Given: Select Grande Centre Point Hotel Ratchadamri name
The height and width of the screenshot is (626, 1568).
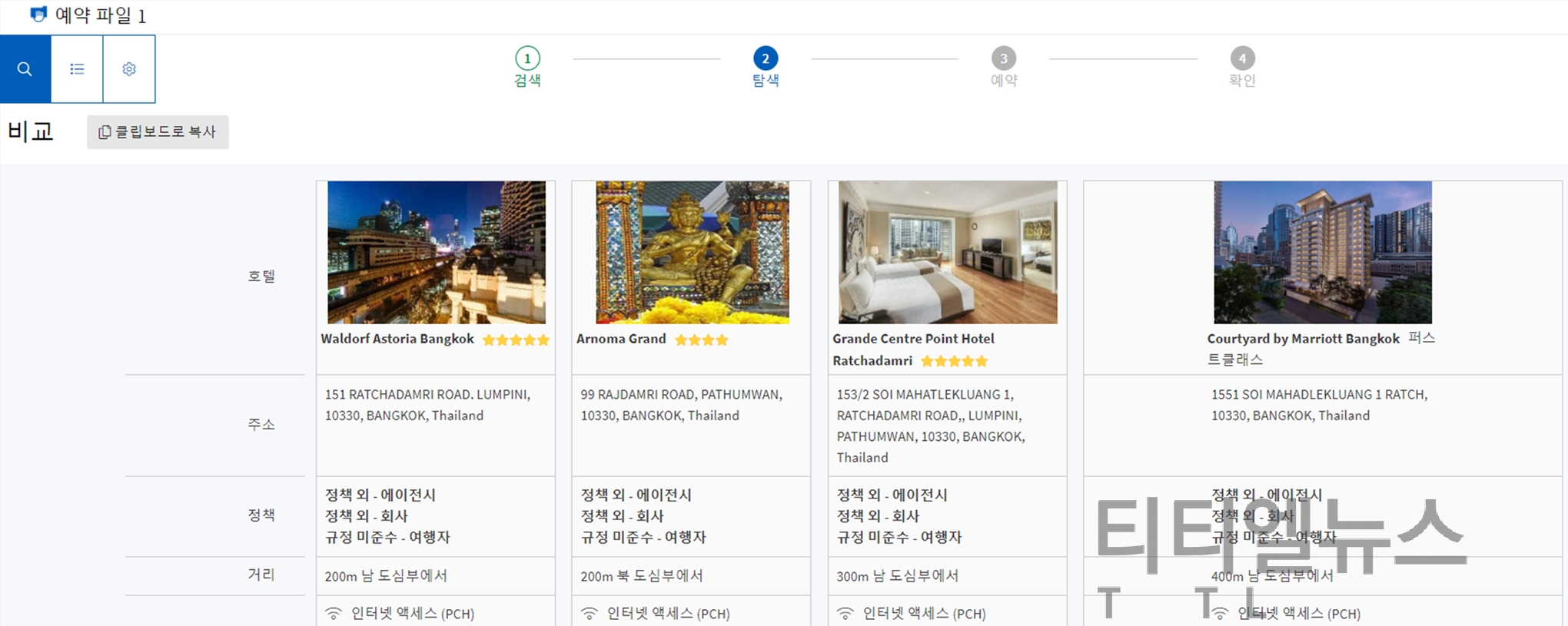Looking at the screenshot, I should (913, 349).
